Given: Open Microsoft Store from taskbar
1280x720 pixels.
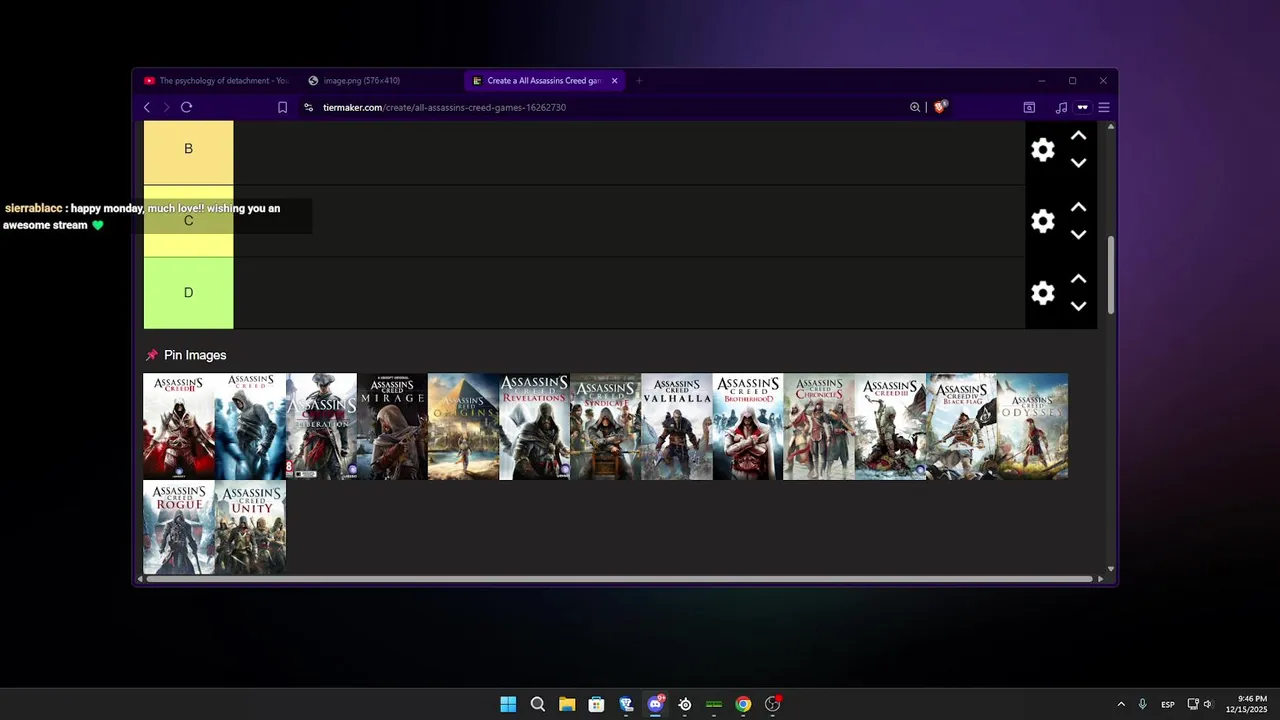Looking at the screenshot, I should pyautogui.click(x=596, y=704).
